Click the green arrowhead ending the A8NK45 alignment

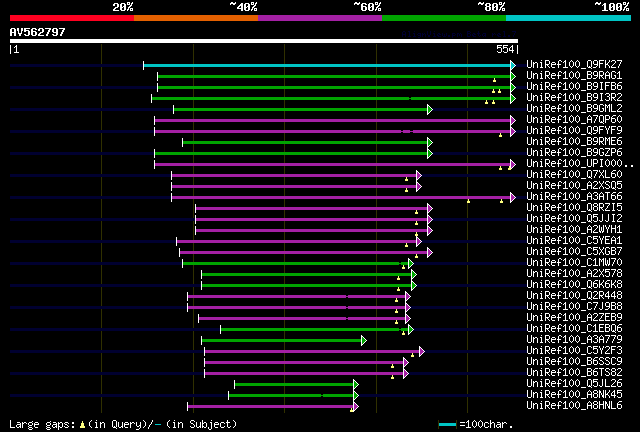click(356, 395)
